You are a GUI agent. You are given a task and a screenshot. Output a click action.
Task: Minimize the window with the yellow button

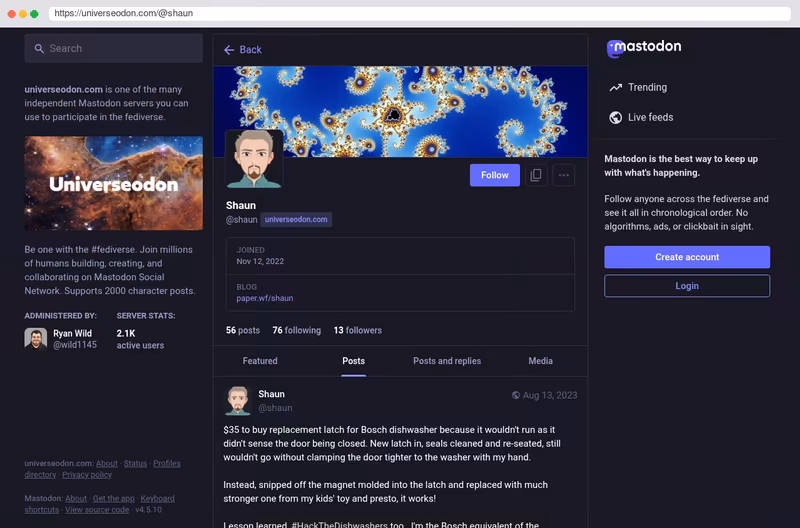tap(23, 14)
